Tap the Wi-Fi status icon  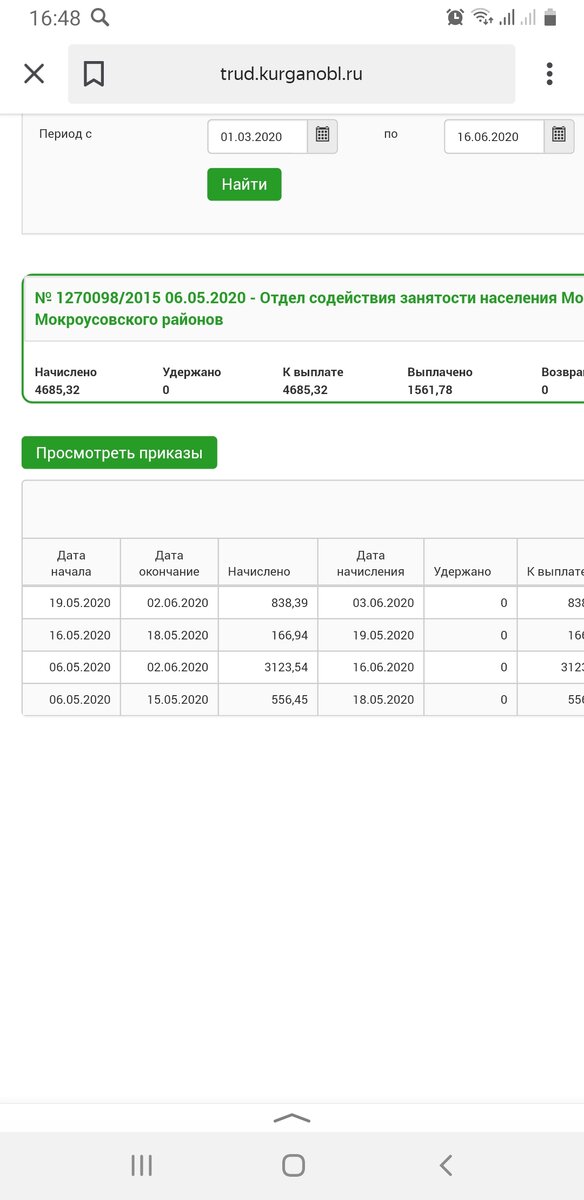point(483,17)
